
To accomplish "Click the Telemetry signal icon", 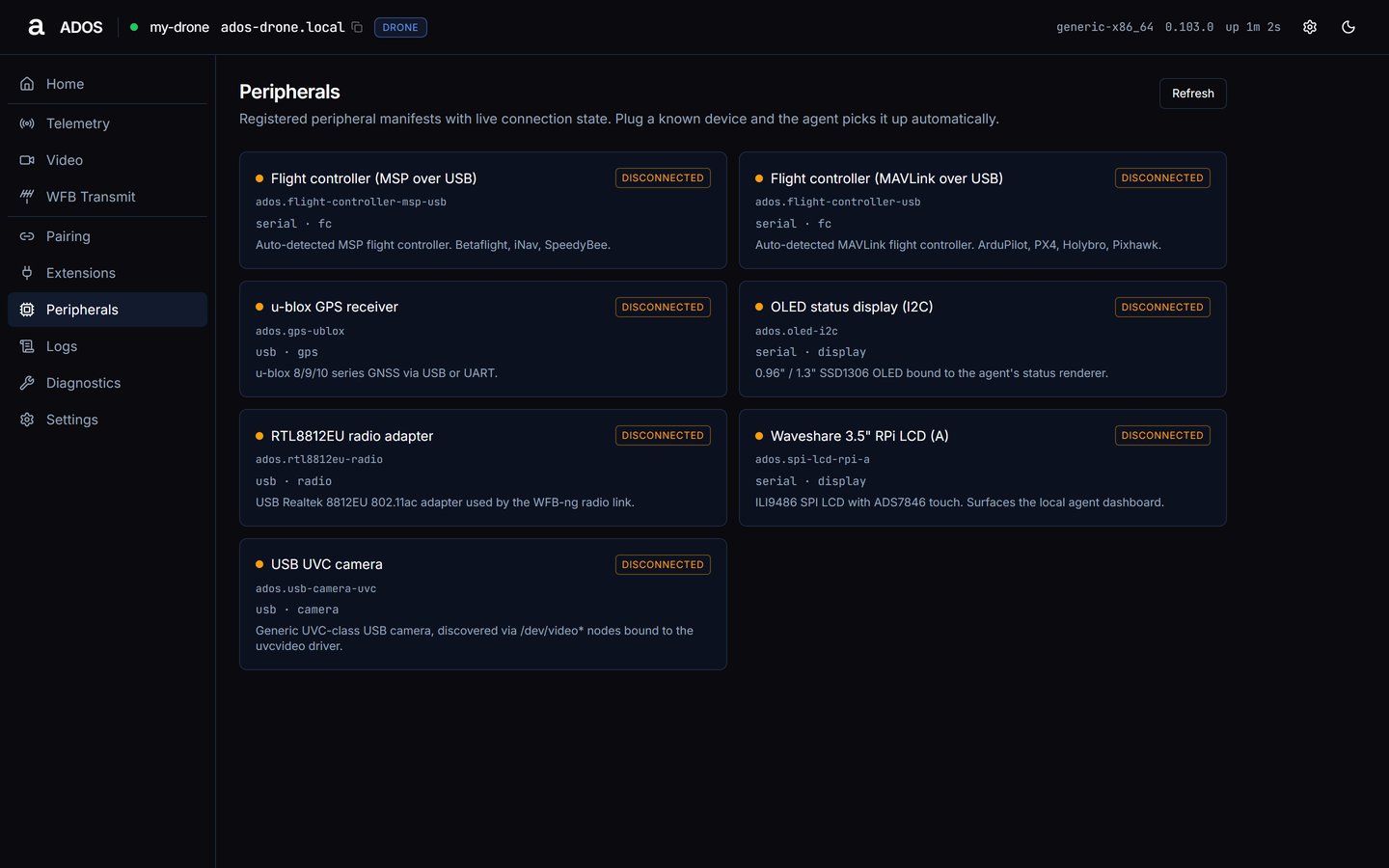I will [x=27, y=123].
